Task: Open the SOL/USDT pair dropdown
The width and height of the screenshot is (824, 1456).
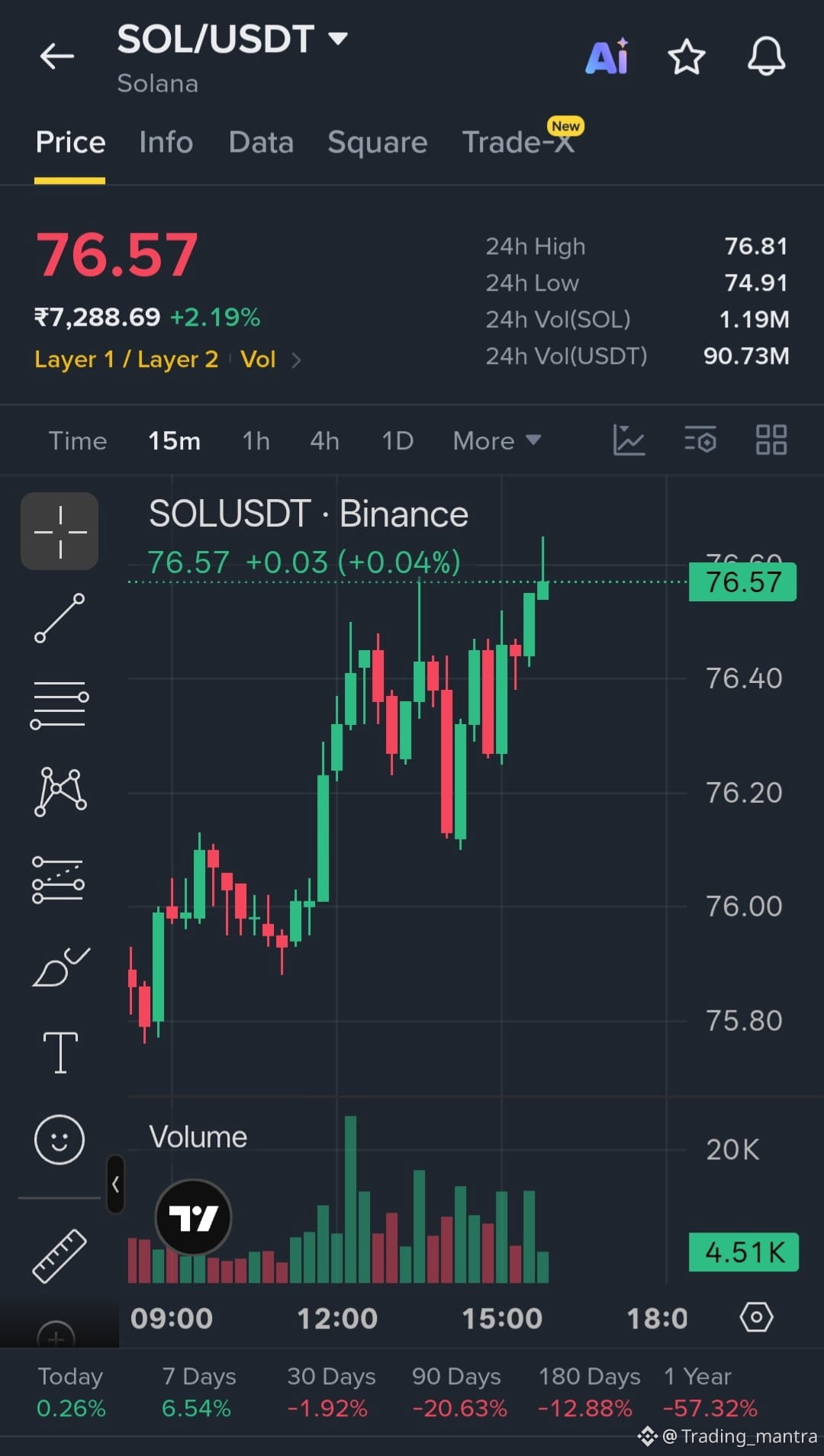Action: [x=337, y=38]
